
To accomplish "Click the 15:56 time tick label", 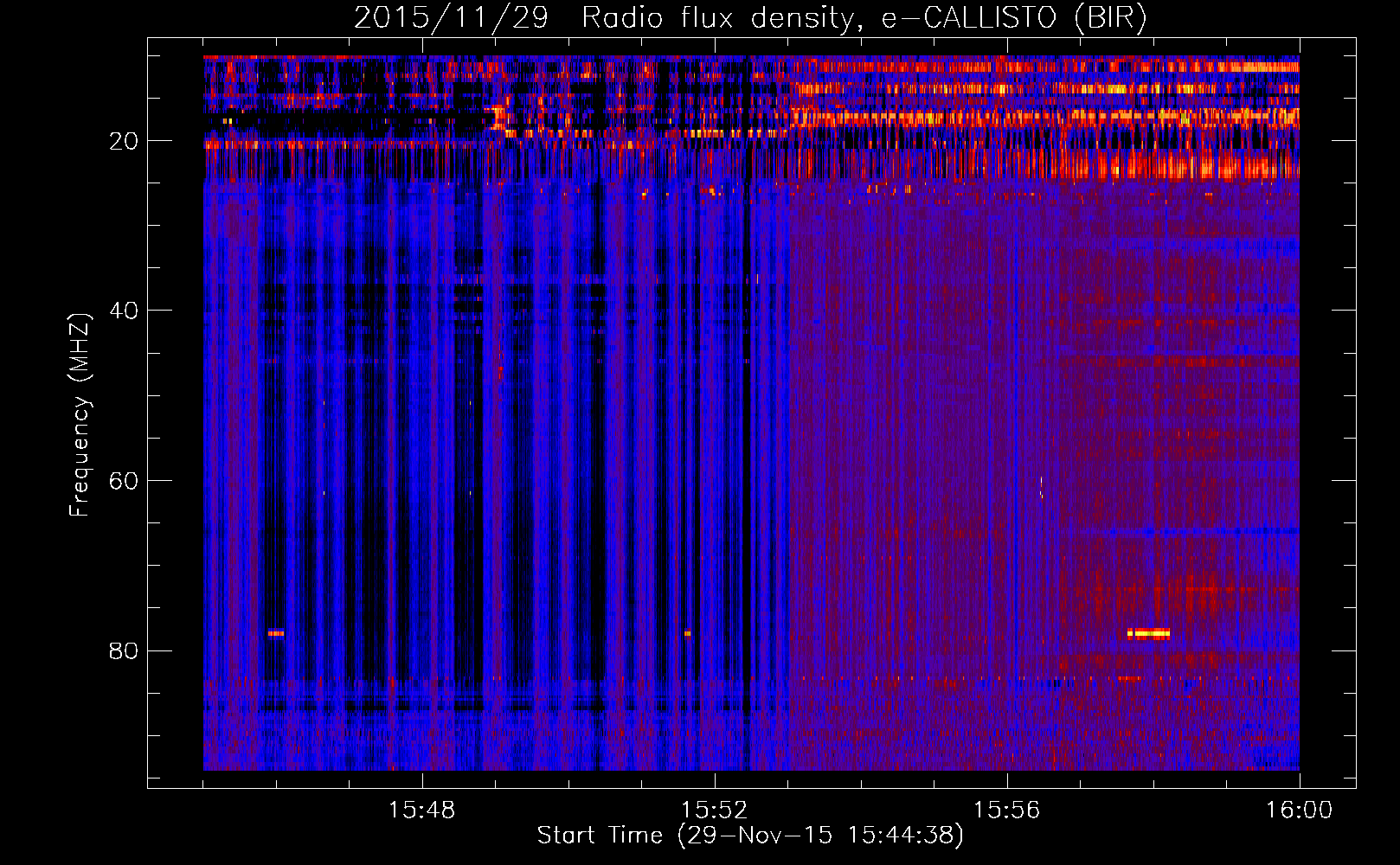I will [x=1007, y=811].
